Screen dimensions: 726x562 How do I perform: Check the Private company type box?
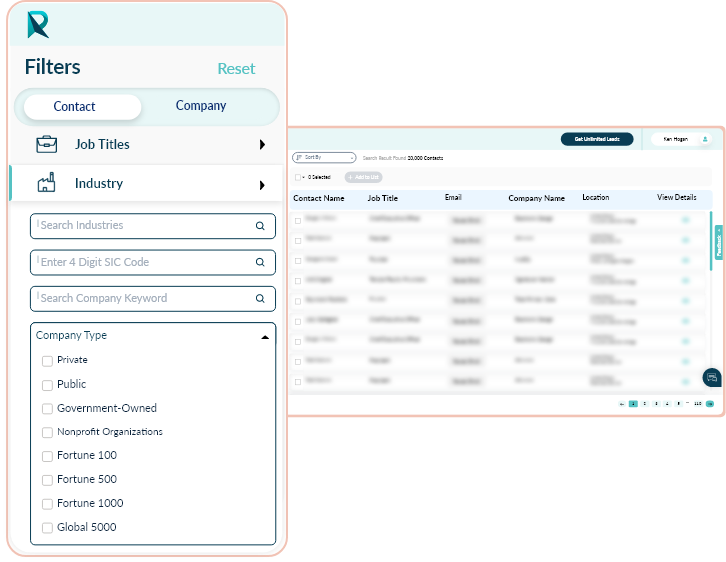[47, 361]
